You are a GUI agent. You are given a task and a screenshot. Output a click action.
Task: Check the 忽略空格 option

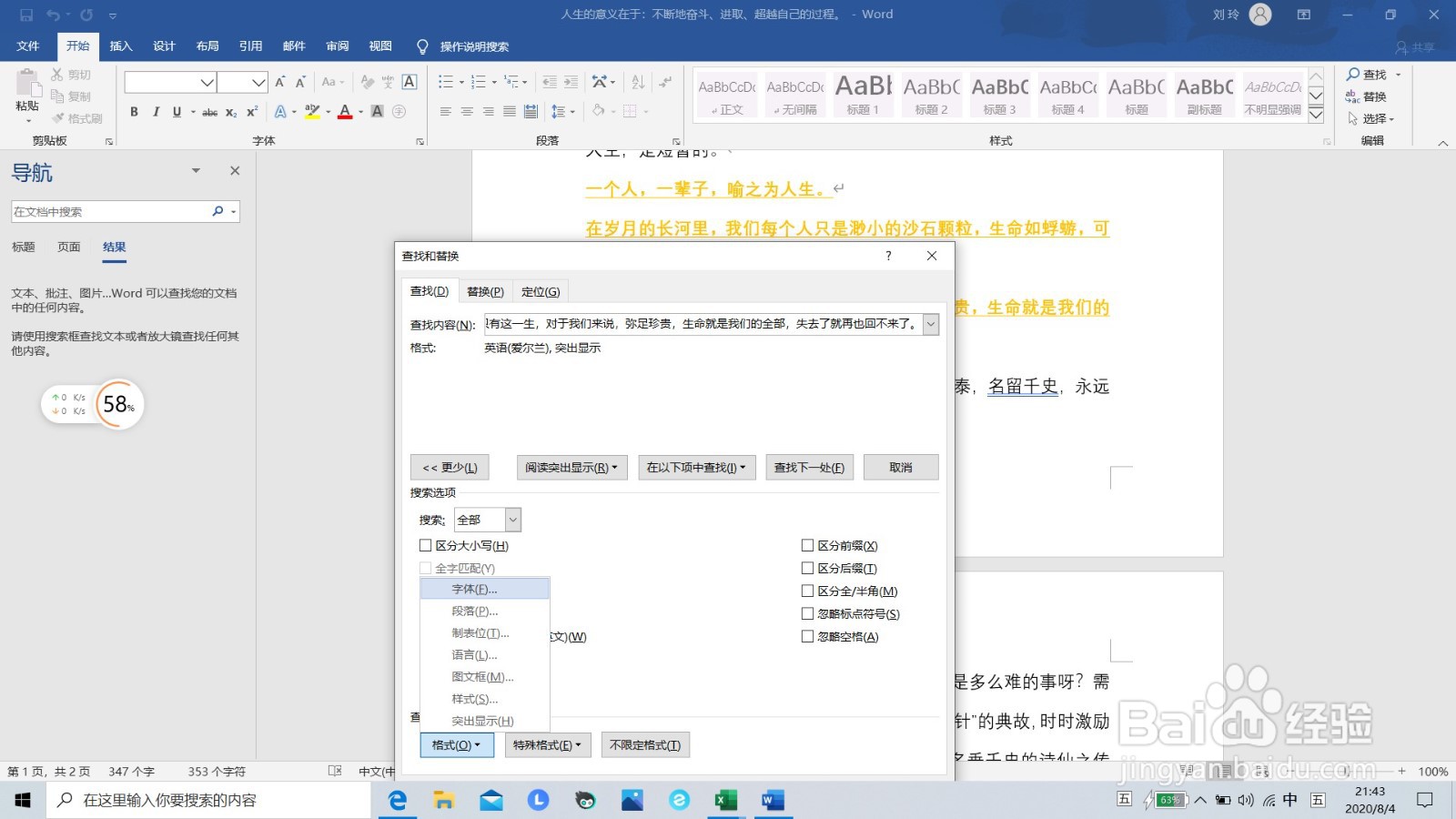point(808,636)
